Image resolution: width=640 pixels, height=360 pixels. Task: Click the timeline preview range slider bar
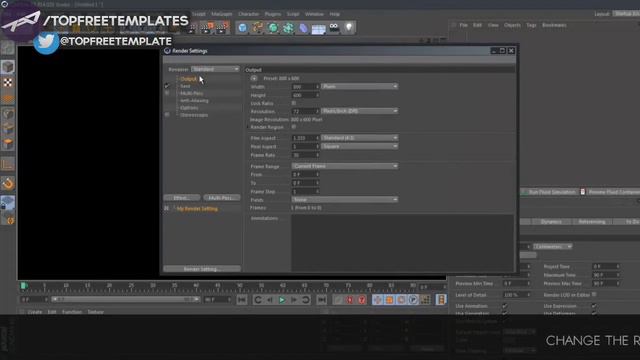tap(125, 299)
